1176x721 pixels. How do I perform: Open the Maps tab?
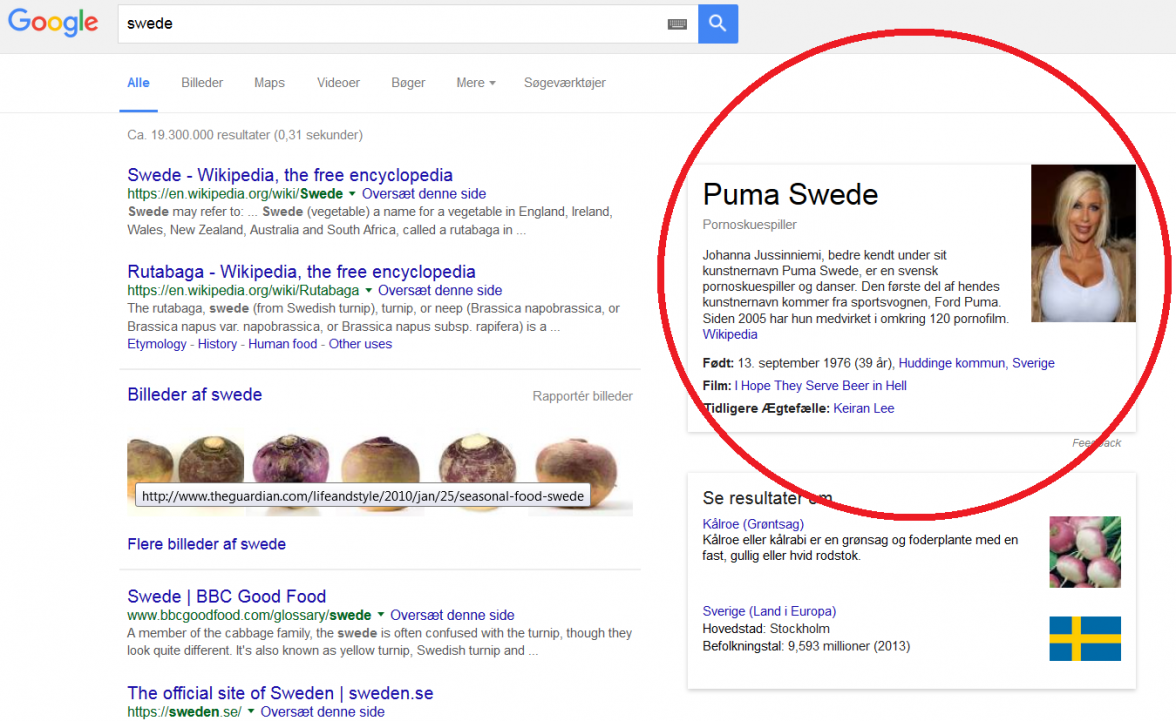(268, 83)
